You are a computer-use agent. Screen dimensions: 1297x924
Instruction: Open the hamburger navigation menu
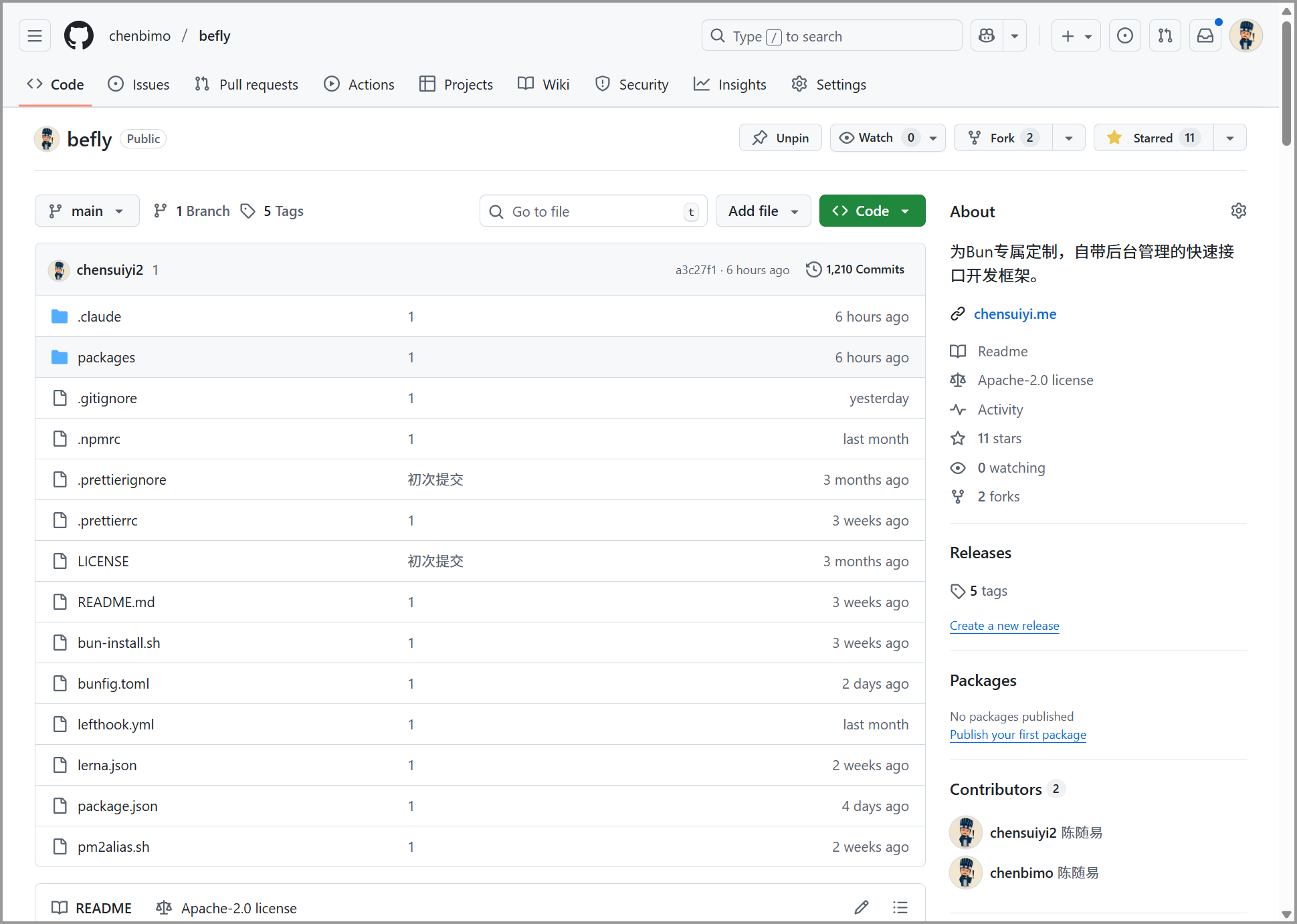click(35, 36)
